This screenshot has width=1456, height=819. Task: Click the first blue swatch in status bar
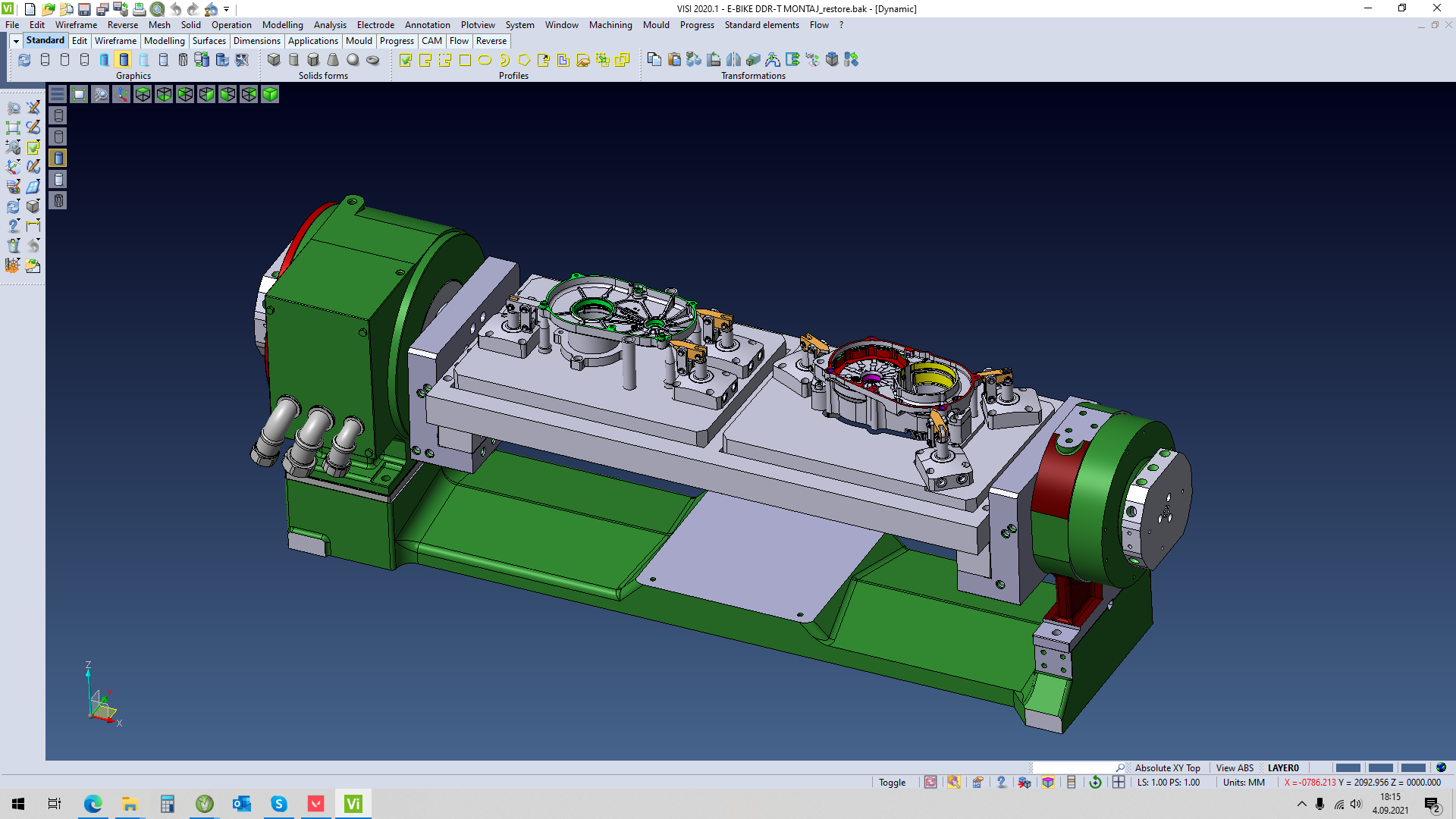pyautogui.click(x=1348, y=768)
